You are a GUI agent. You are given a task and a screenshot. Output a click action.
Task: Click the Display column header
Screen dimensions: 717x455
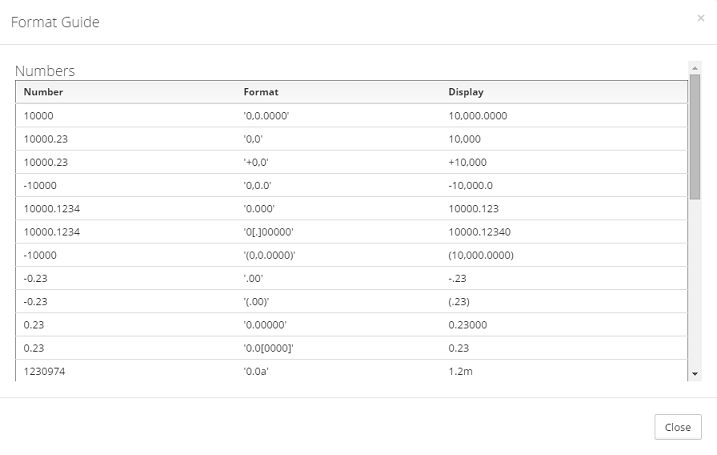[466, 92]
